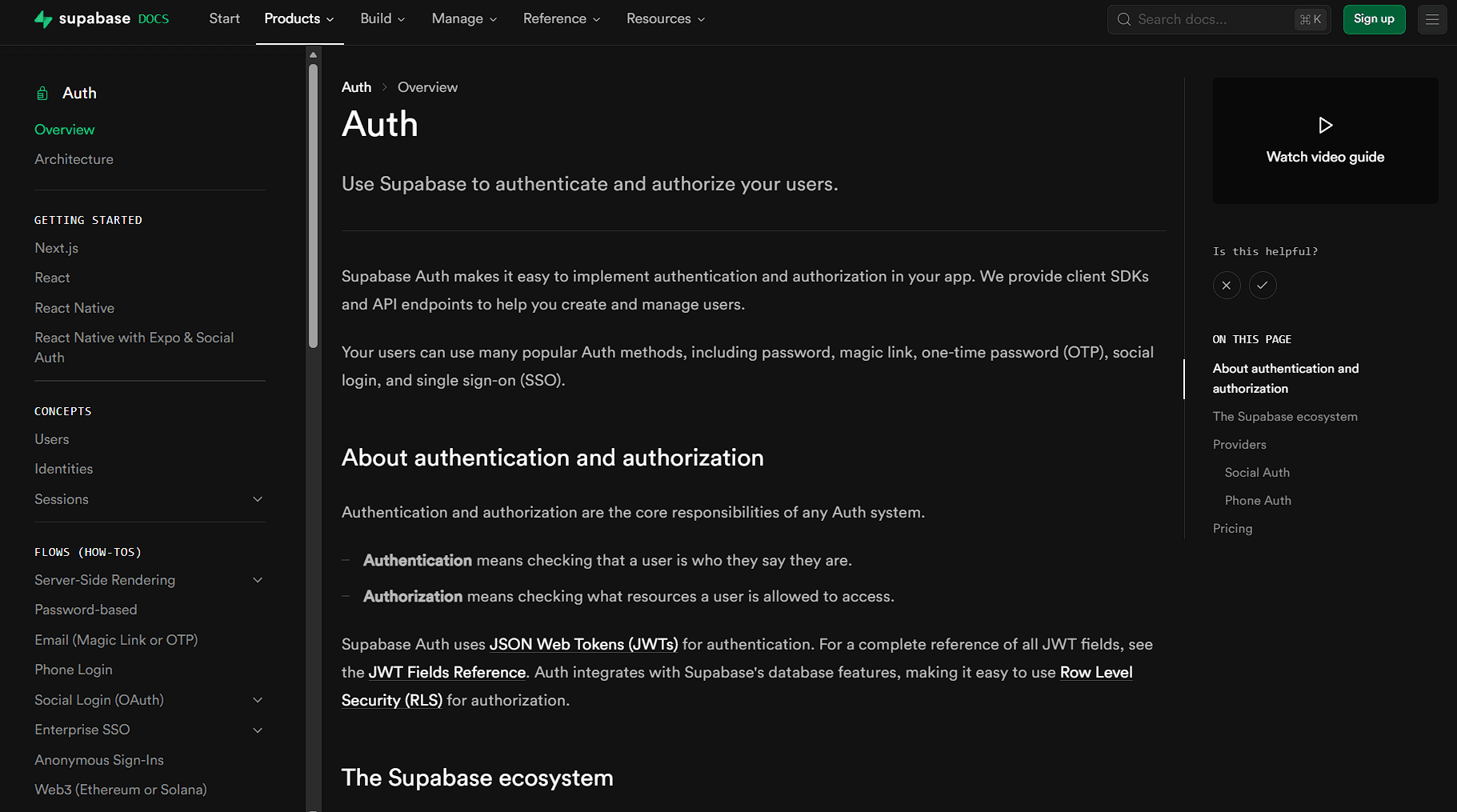Expand the Sessions section
Screen dimensions: 1457x812
click(x=258, y=499)
